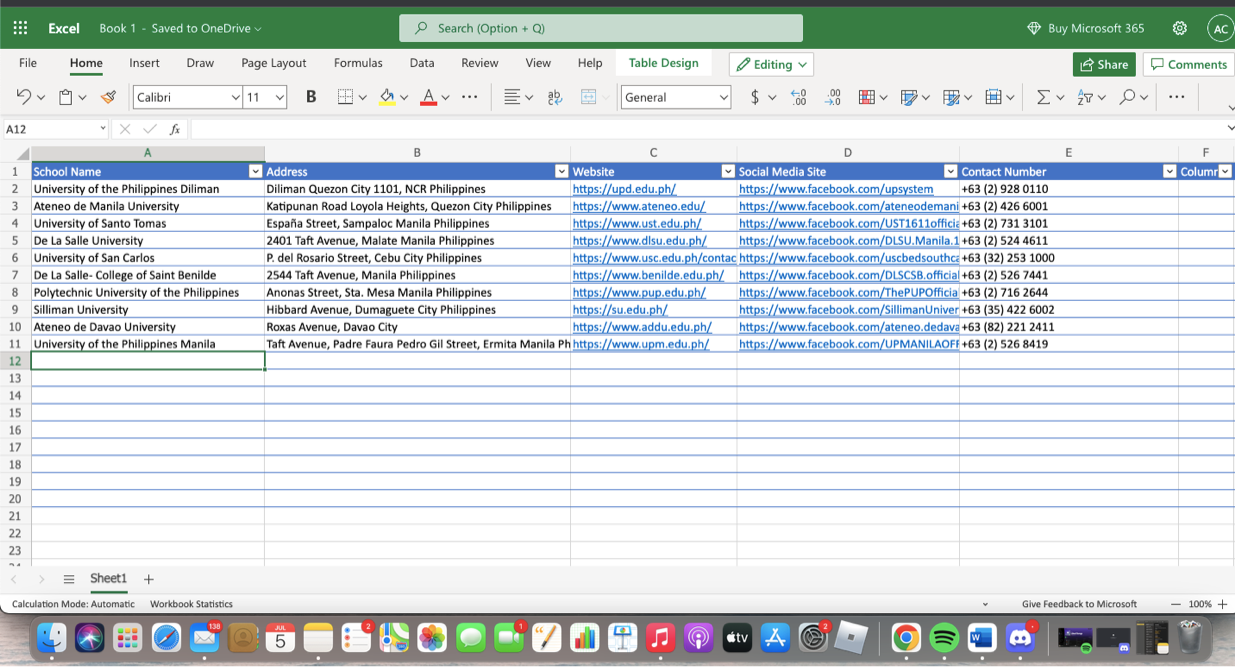This screenshot has height=667, width=1235.
Task: Click the Buy Microsoft 365 diamond link
Action: [1086, 28]
